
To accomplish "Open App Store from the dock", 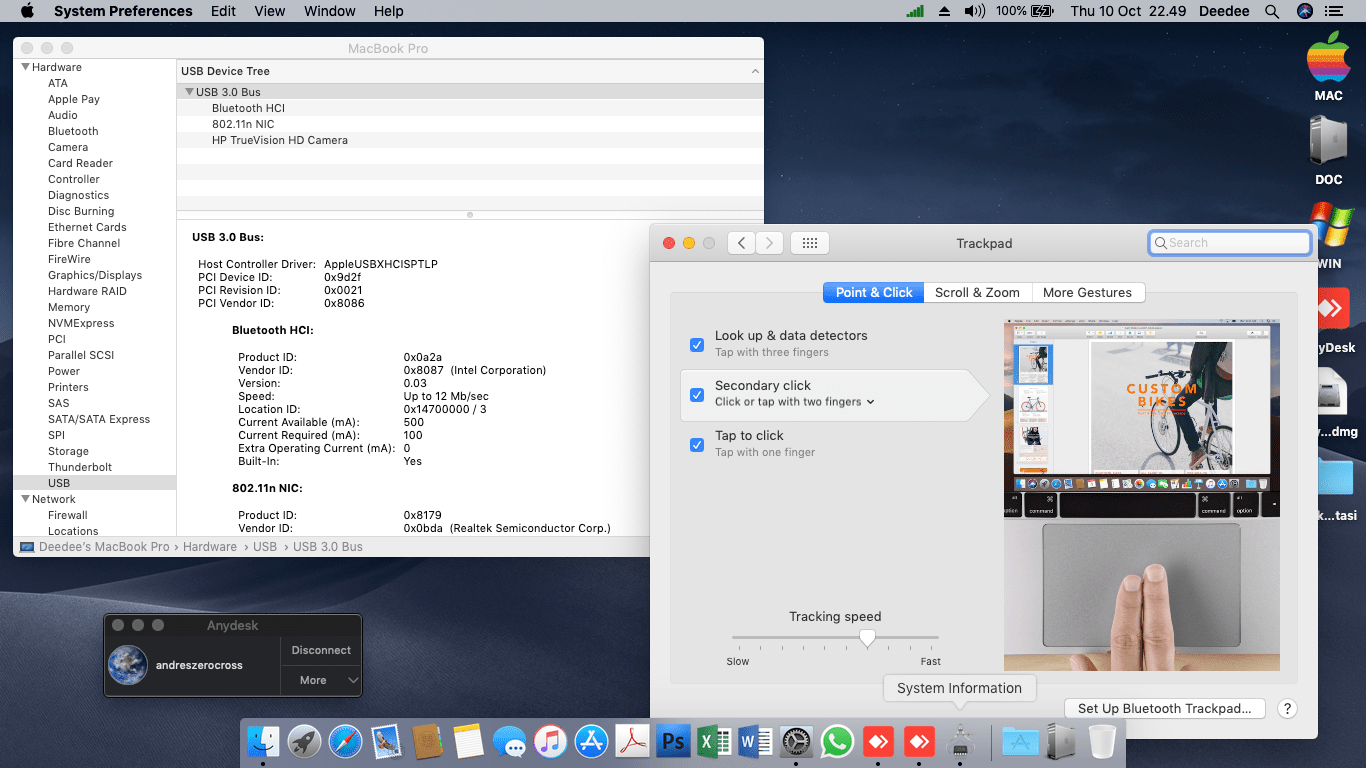I will pos(592,742).
